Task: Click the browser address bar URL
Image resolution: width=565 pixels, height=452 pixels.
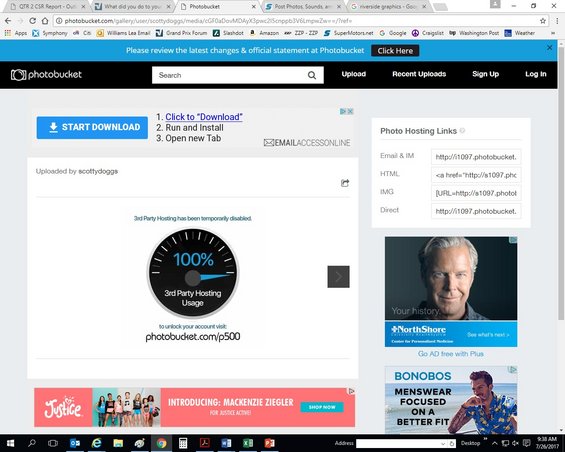Action: (208, 21)
